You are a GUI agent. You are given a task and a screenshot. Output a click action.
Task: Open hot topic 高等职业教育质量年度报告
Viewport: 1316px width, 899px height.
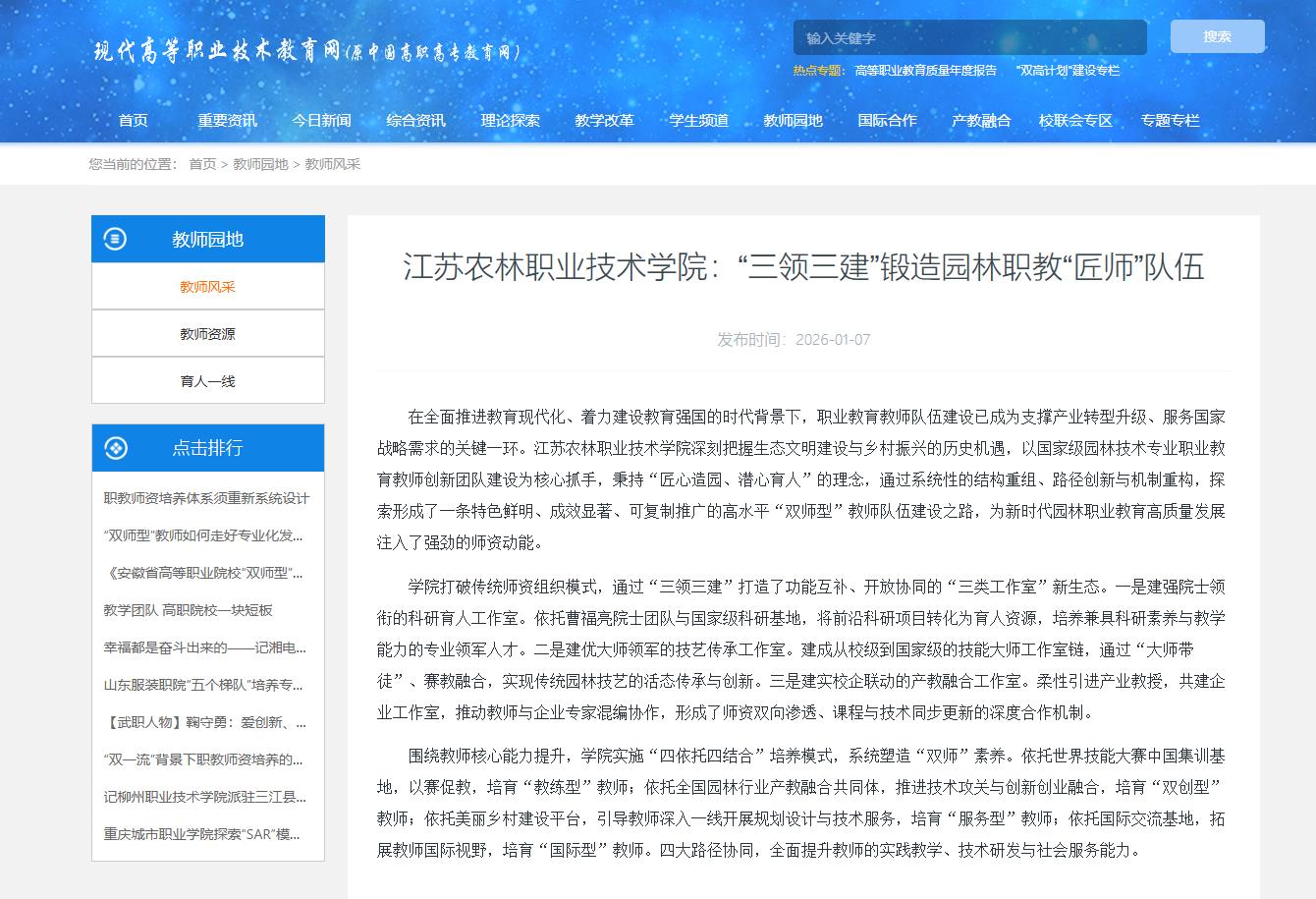tap(925, 70)
